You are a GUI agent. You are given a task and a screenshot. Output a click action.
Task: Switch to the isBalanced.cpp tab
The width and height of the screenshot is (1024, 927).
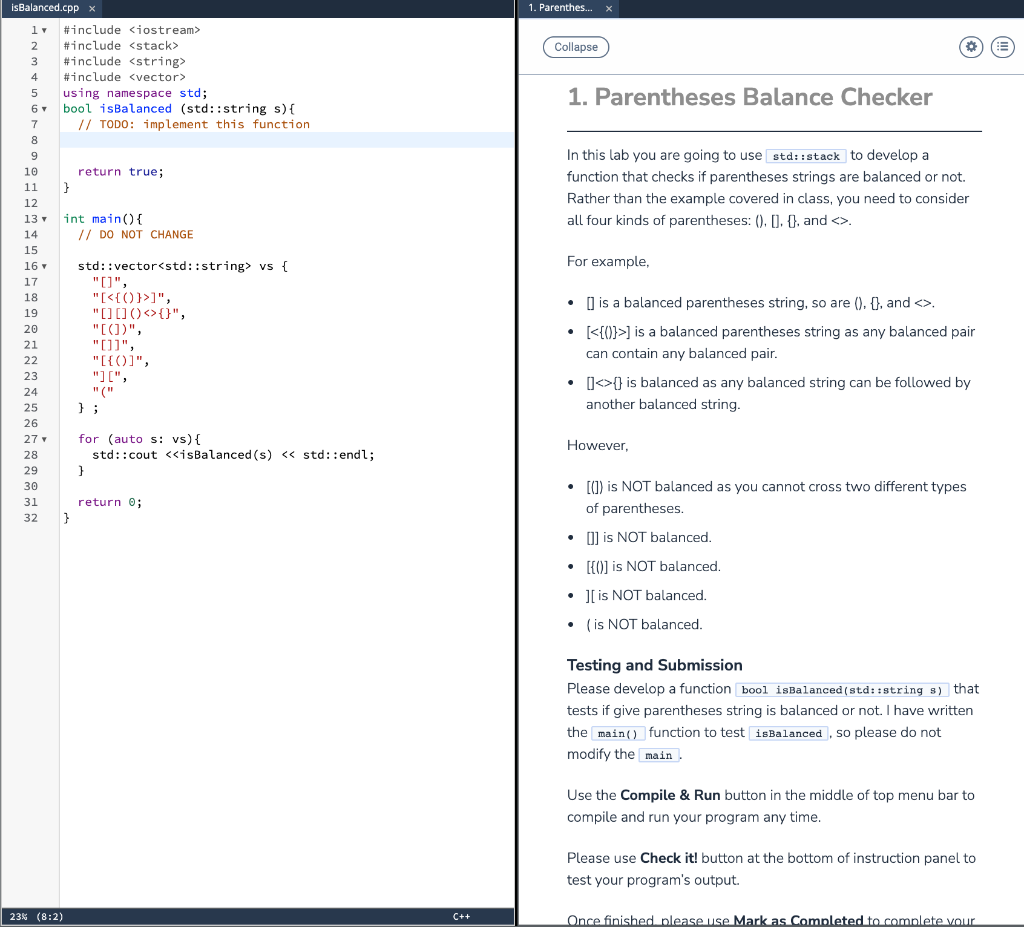(x=45, y=8)
